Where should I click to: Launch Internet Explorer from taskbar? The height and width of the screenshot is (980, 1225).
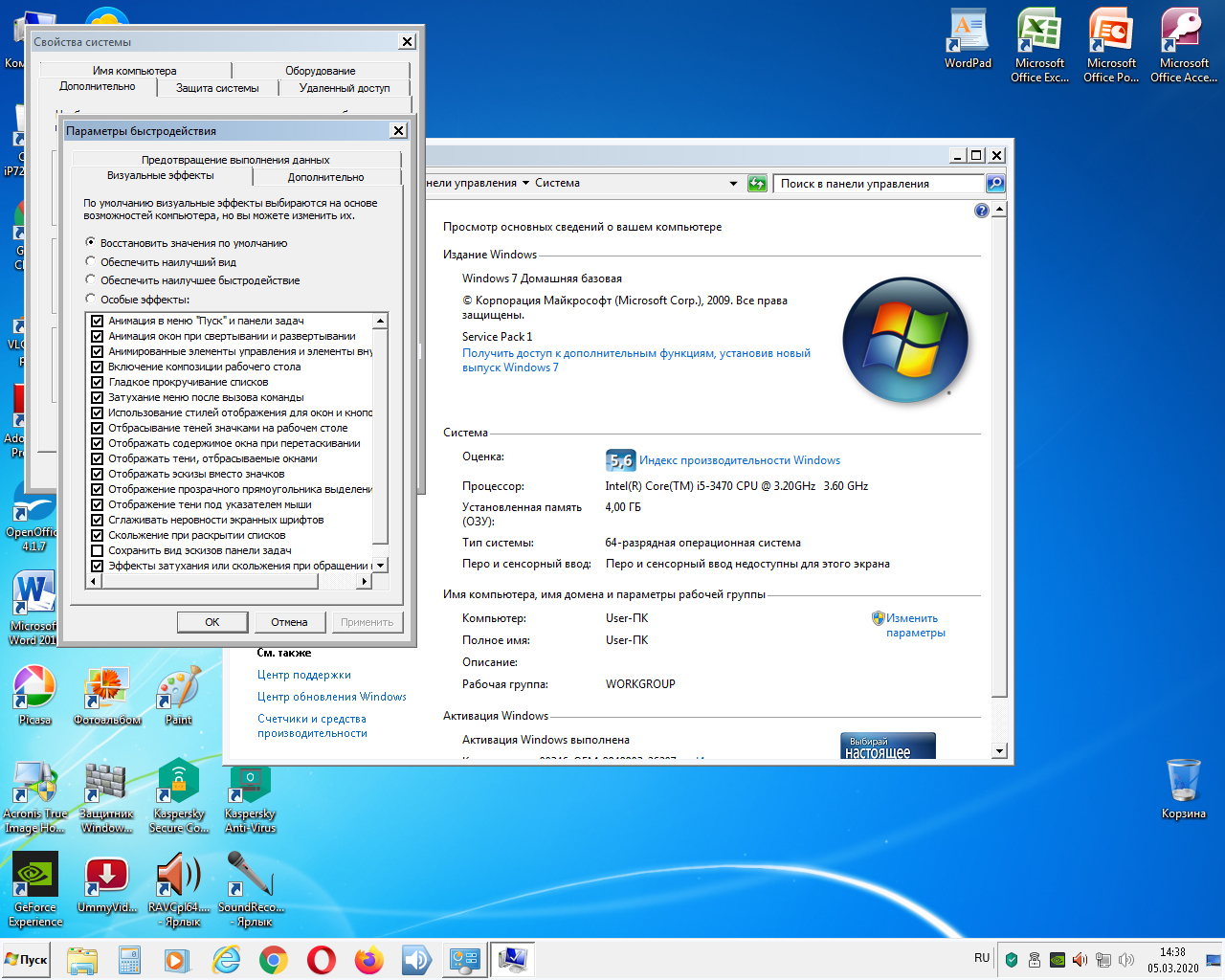click(226, 960)
